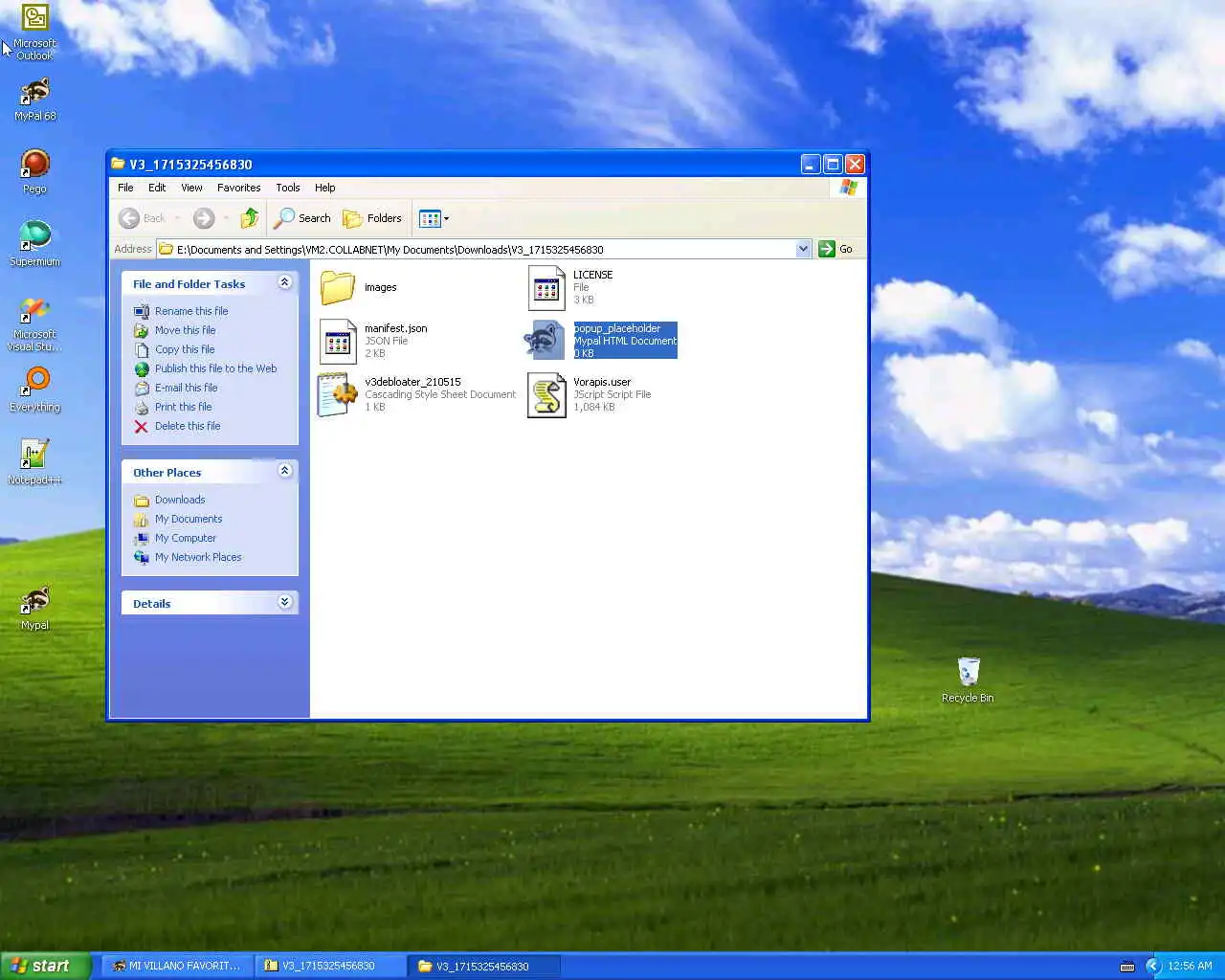
Task: Go to My Documents in Other Places
Action: tap(189, 519)
